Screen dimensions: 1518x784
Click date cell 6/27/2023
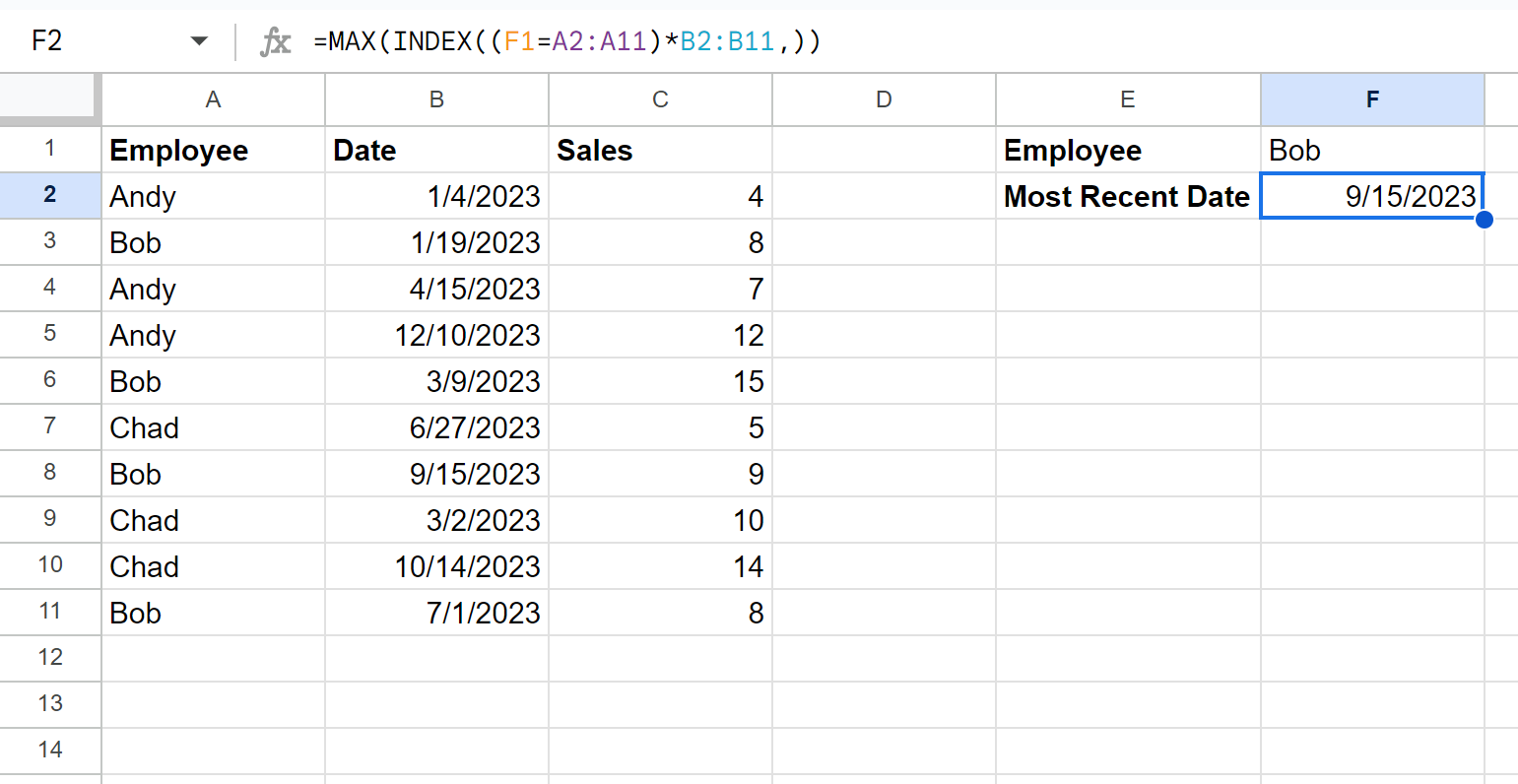436,427
